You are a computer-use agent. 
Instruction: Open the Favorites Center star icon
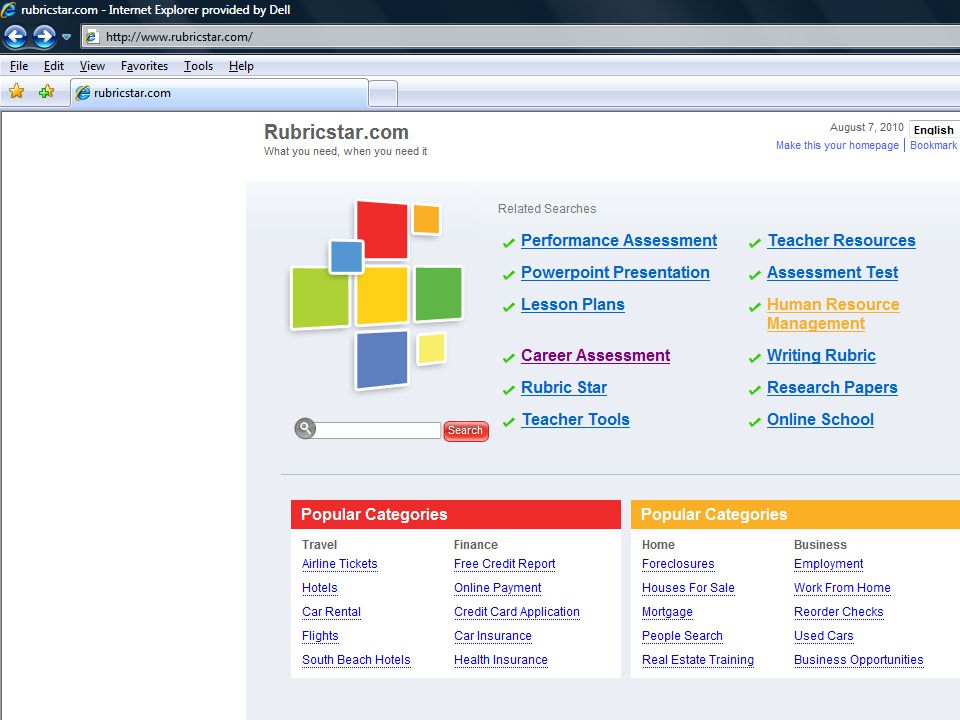pos(17,92)
